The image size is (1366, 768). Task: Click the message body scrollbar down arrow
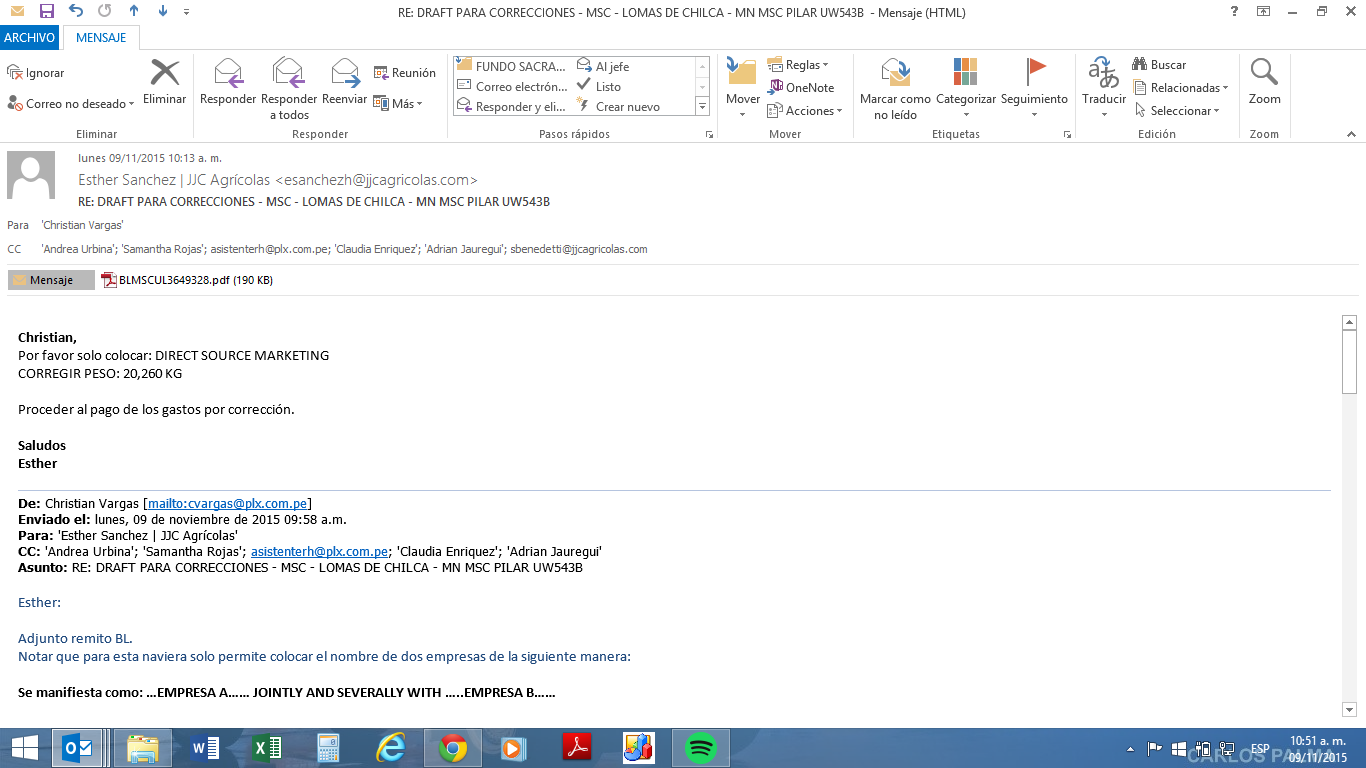point(1349,709)
